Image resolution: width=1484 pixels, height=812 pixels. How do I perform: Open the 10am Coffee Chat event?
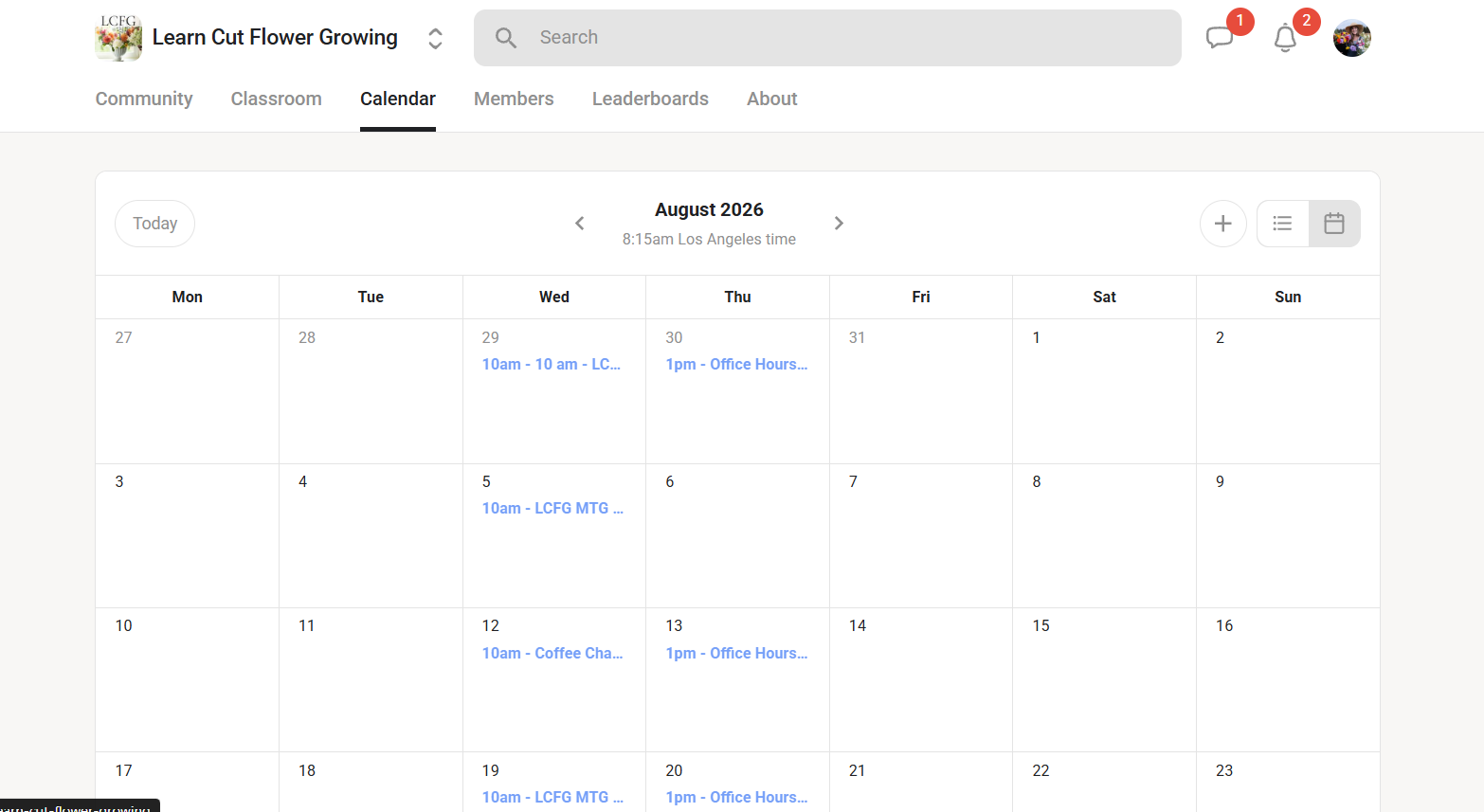tap(552, 654)
